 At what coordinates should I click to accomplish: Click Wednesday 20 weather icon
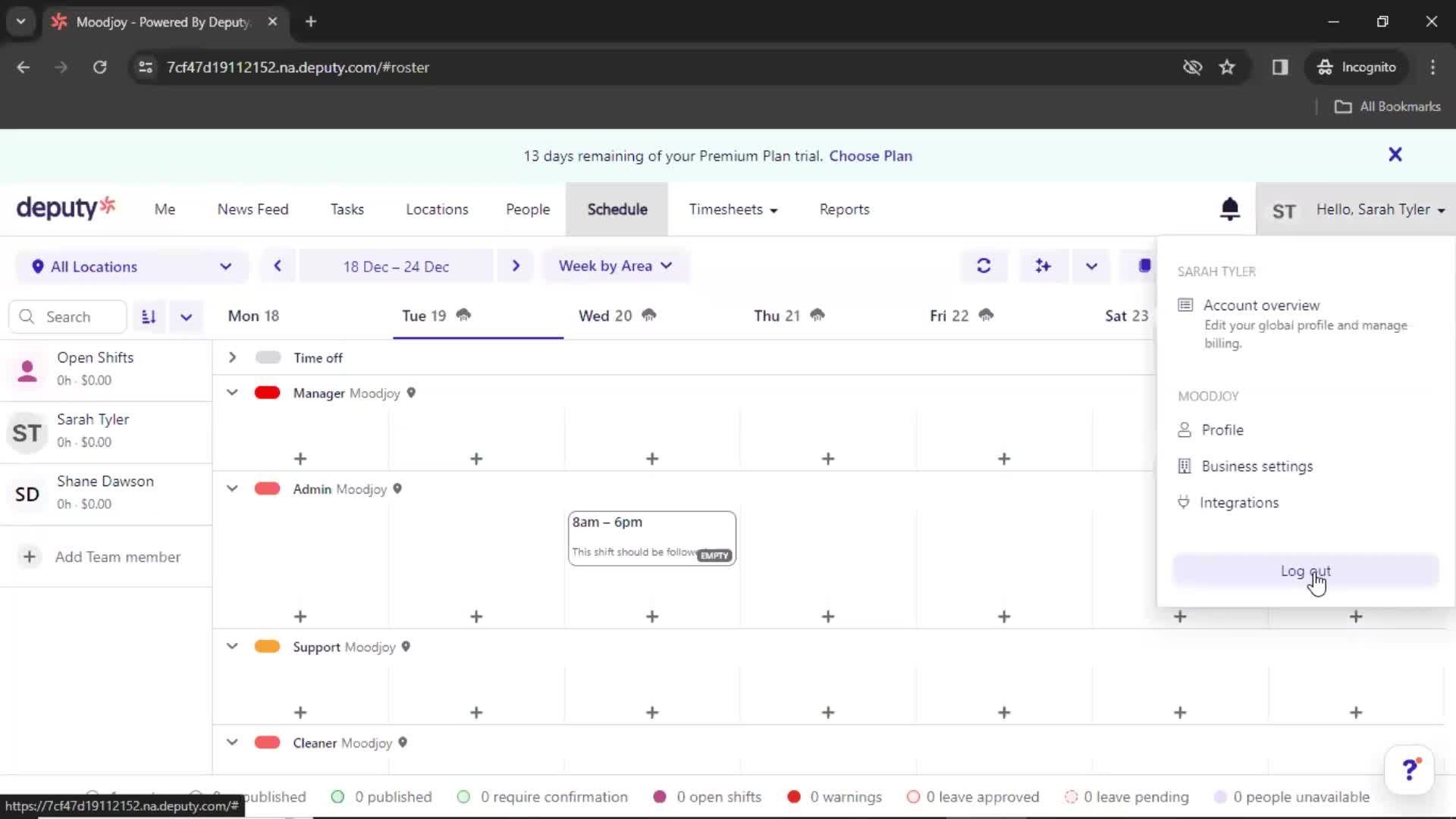(648, 315)
